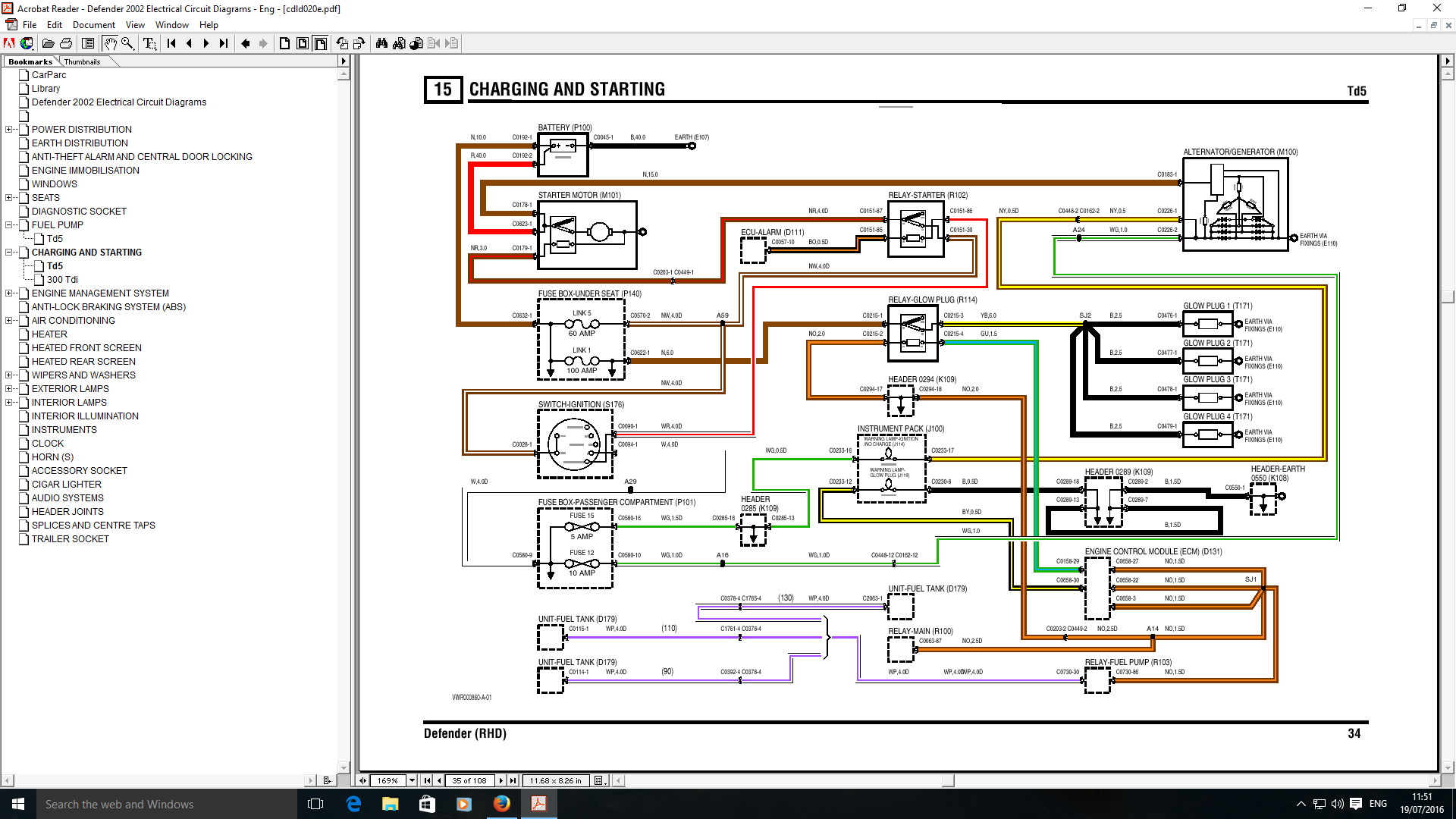
Task: Rotate view counter-clockwise
Action: tap(342, 43)
